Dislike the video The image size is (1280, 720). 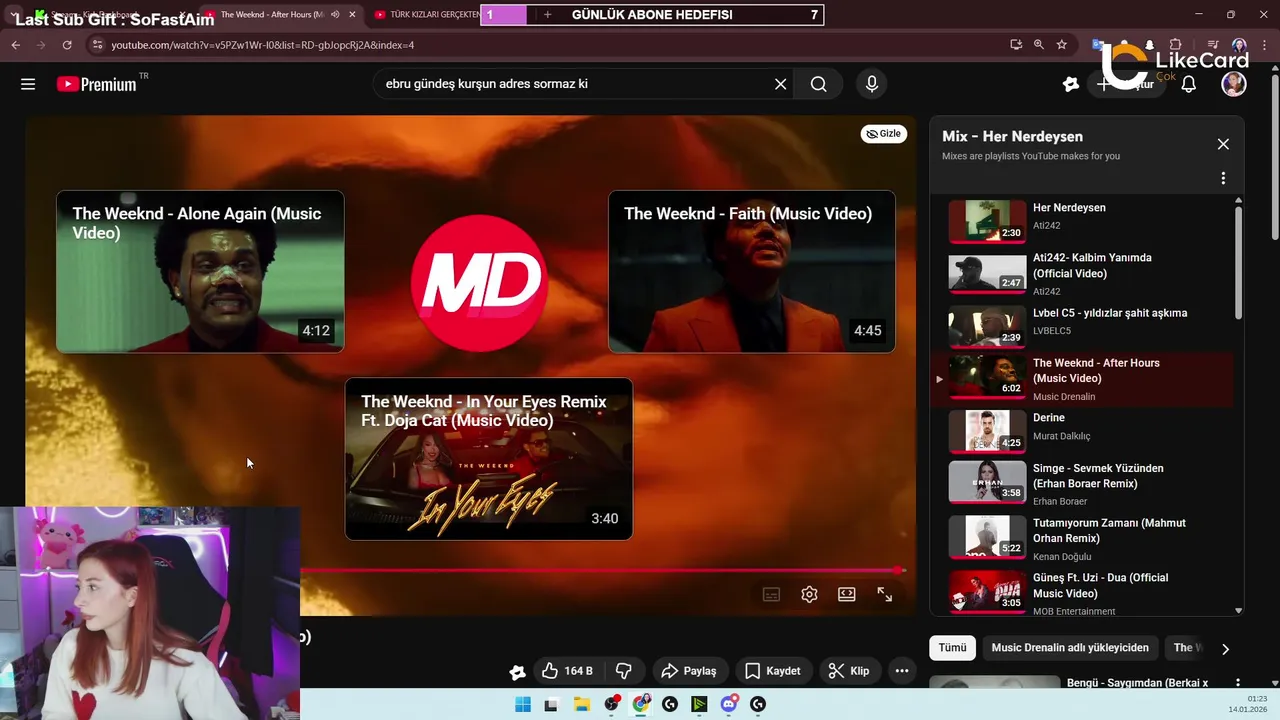624,671
